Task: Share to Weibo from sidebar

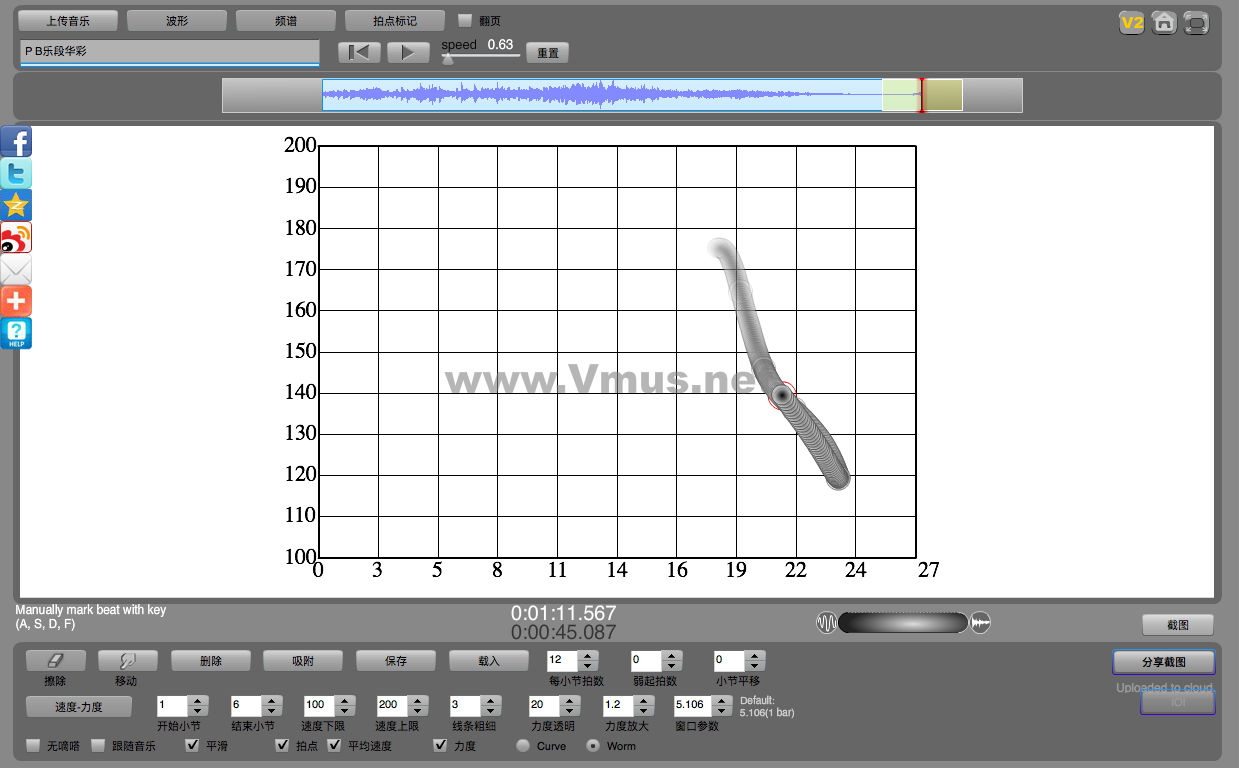Action: (x=16, y=238)
